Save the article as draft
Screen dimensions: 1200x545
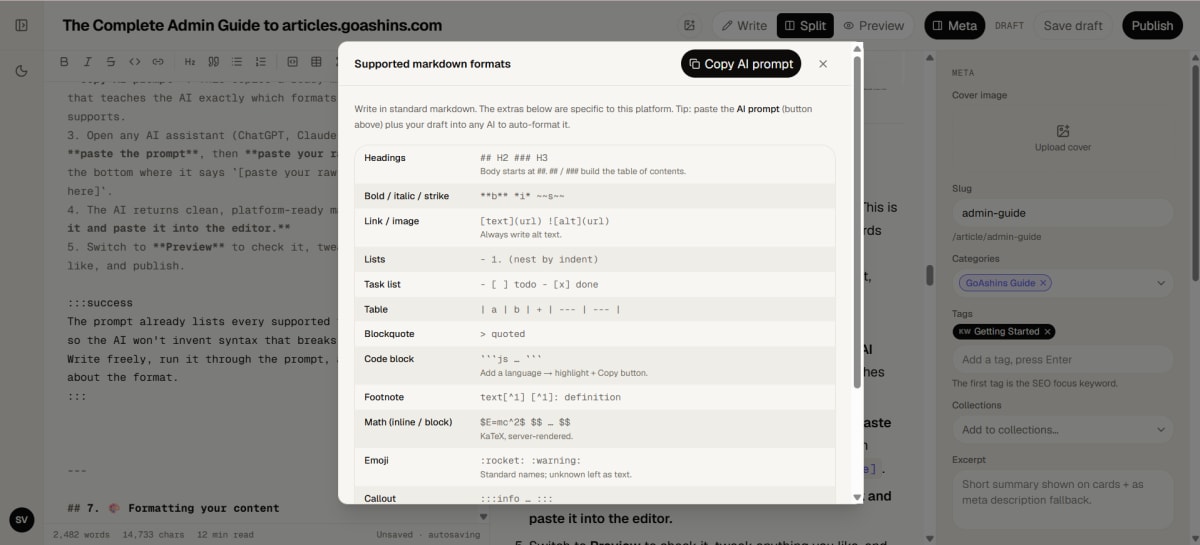click(x=1073, y=25)
